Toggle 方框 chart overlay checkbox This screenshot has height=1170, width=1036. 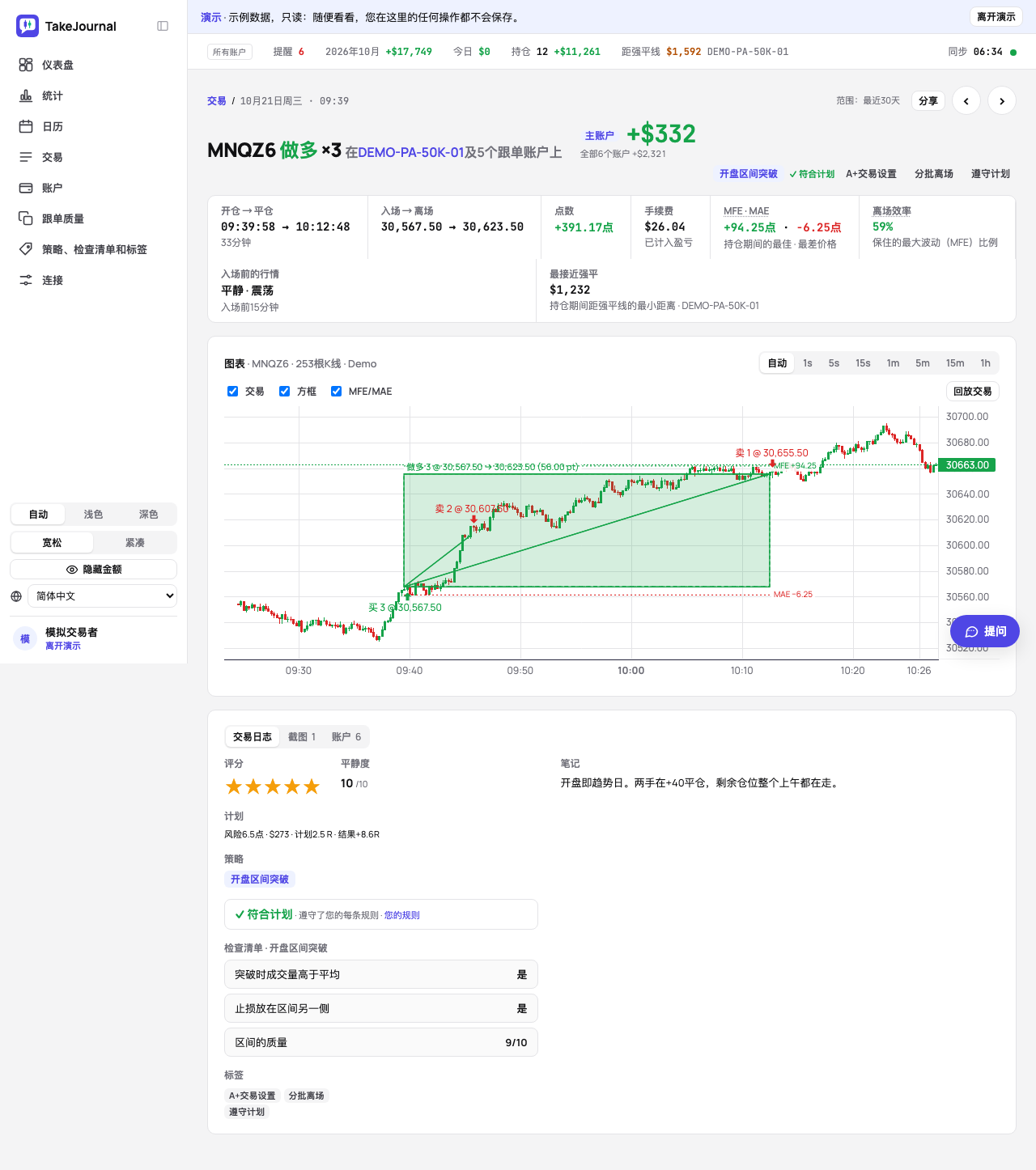[x=285, y=392]
